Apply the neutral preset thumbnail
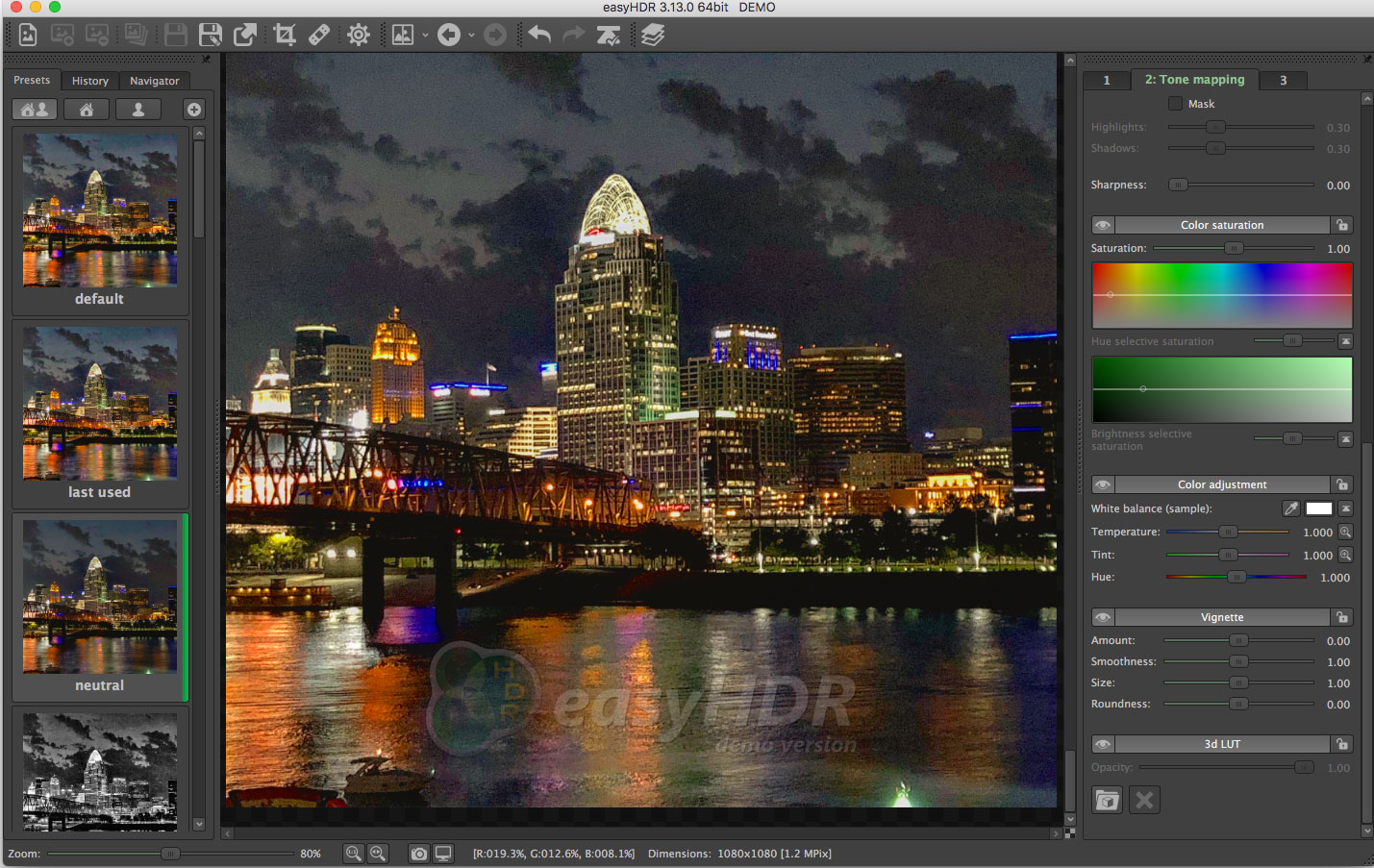This screenshot has height=868, width=1374. pos(100,608)
